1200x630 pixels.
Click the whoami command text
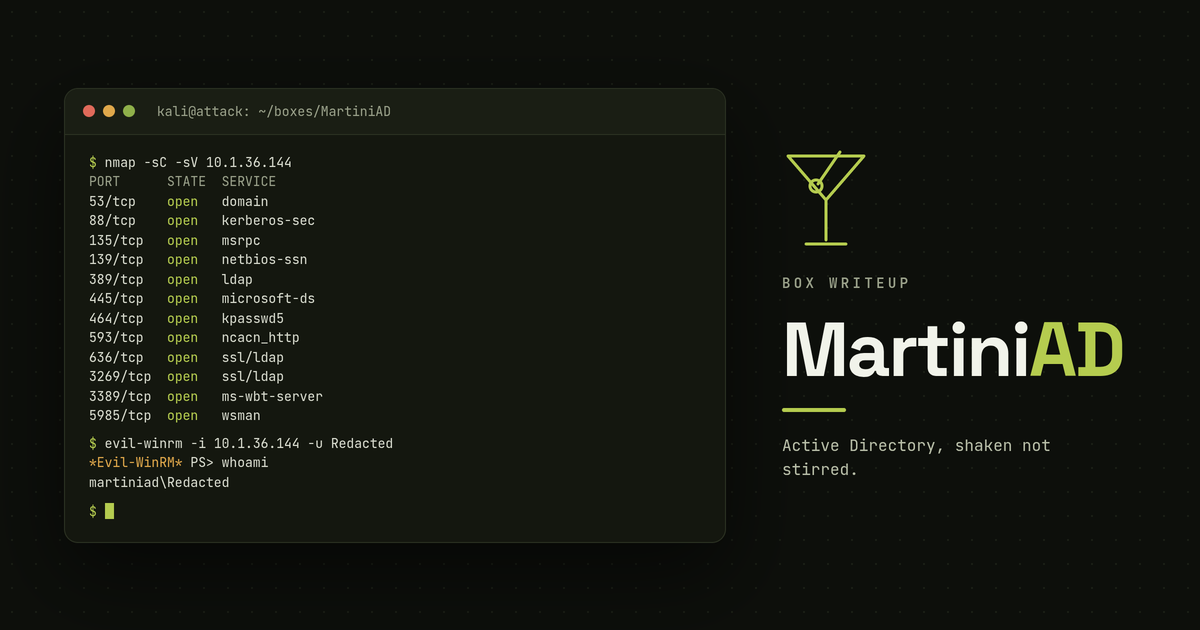point(245,463)
